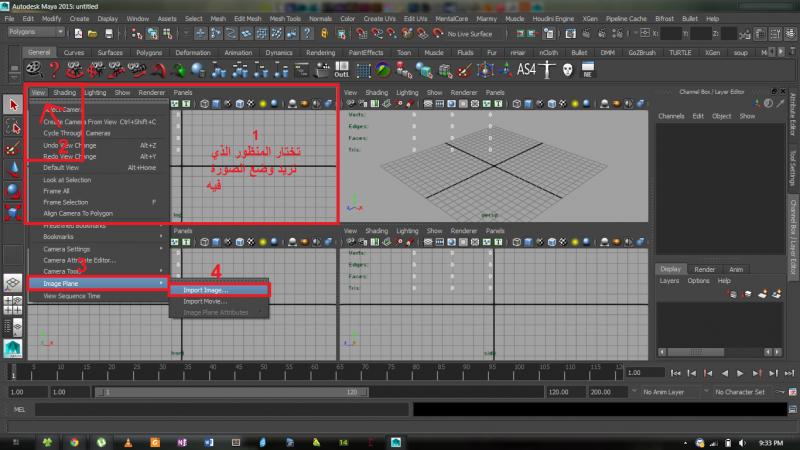Image resolution: width=800 pixels, height=450 pixels.
Task: Open the No Anim Layer dropdown
Action: [x=667, y=392]
